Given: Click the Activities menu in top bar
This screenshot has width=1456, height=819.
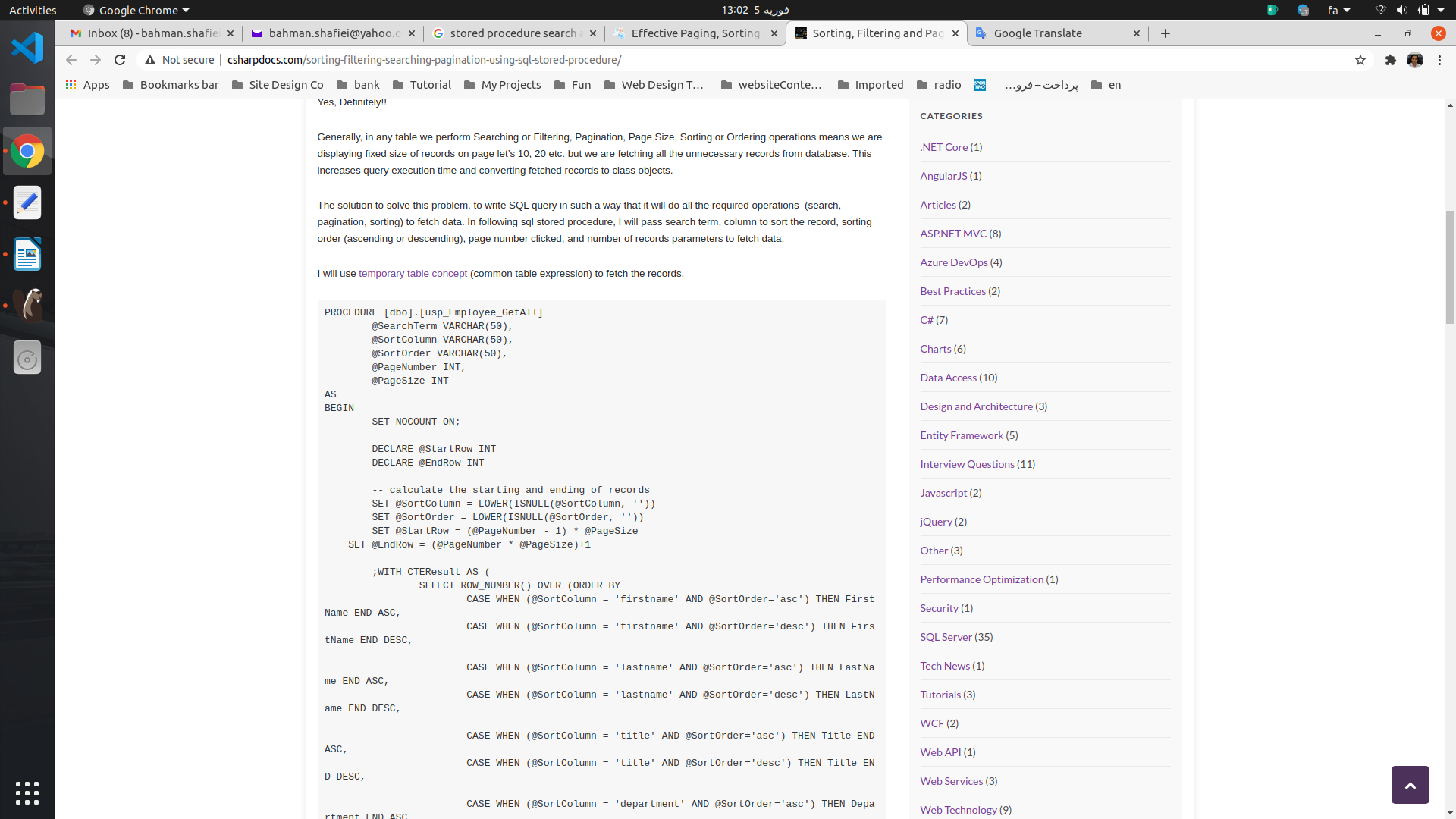Looking at the screenshot, I should 33,10.
